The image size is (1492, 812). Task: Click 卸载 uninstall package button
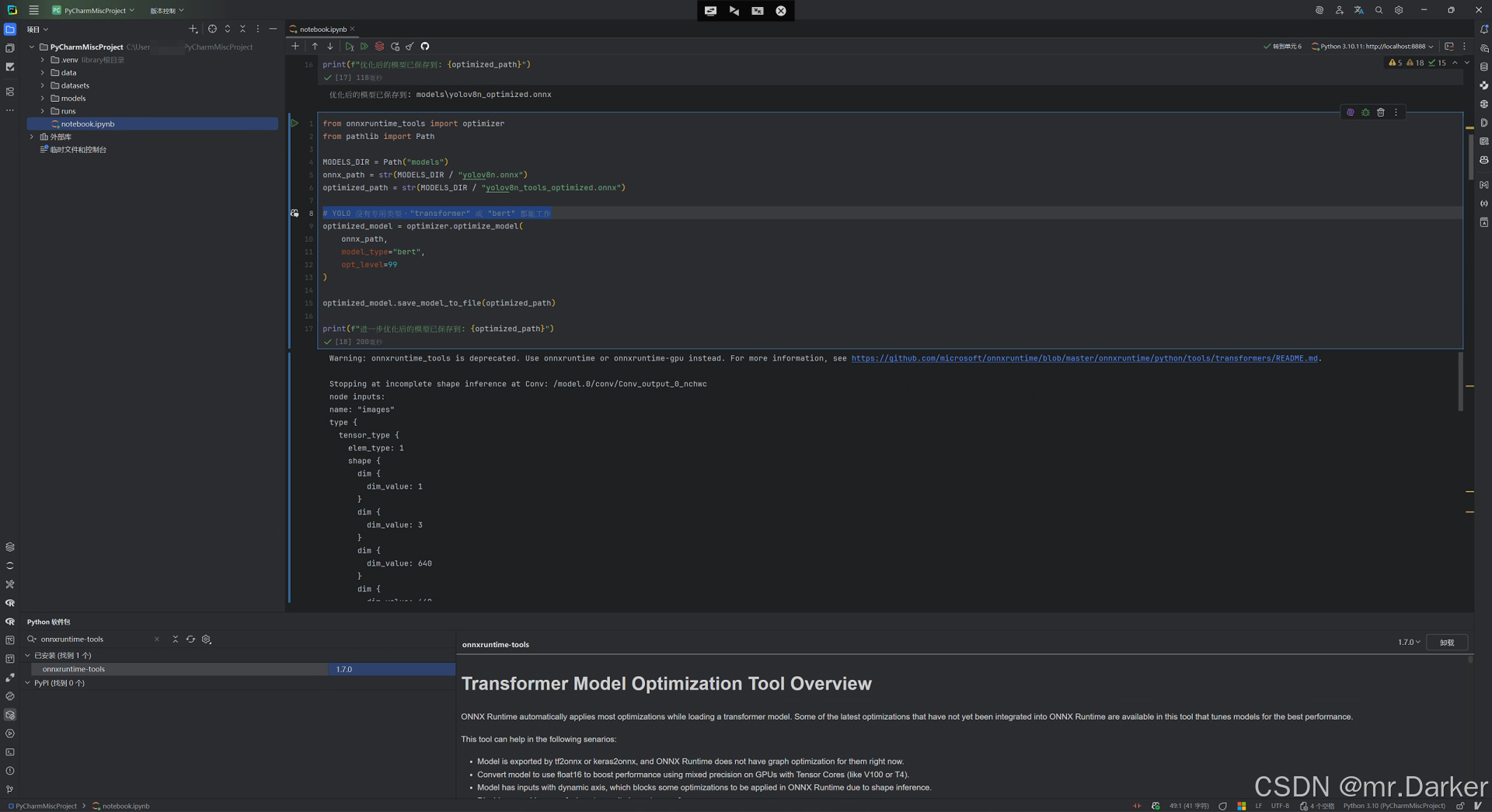tap(1446, 643)
